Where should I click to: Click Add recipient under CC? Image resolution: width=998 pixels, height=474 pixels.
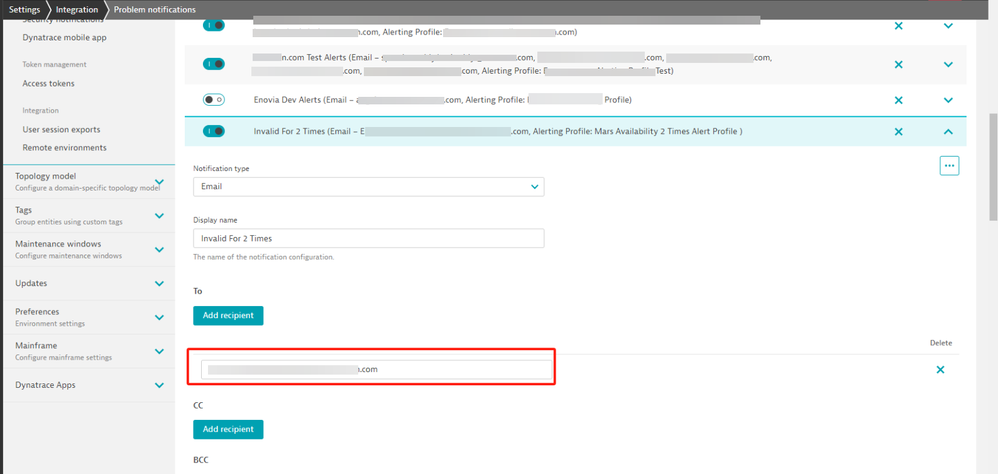pos(228,429)
